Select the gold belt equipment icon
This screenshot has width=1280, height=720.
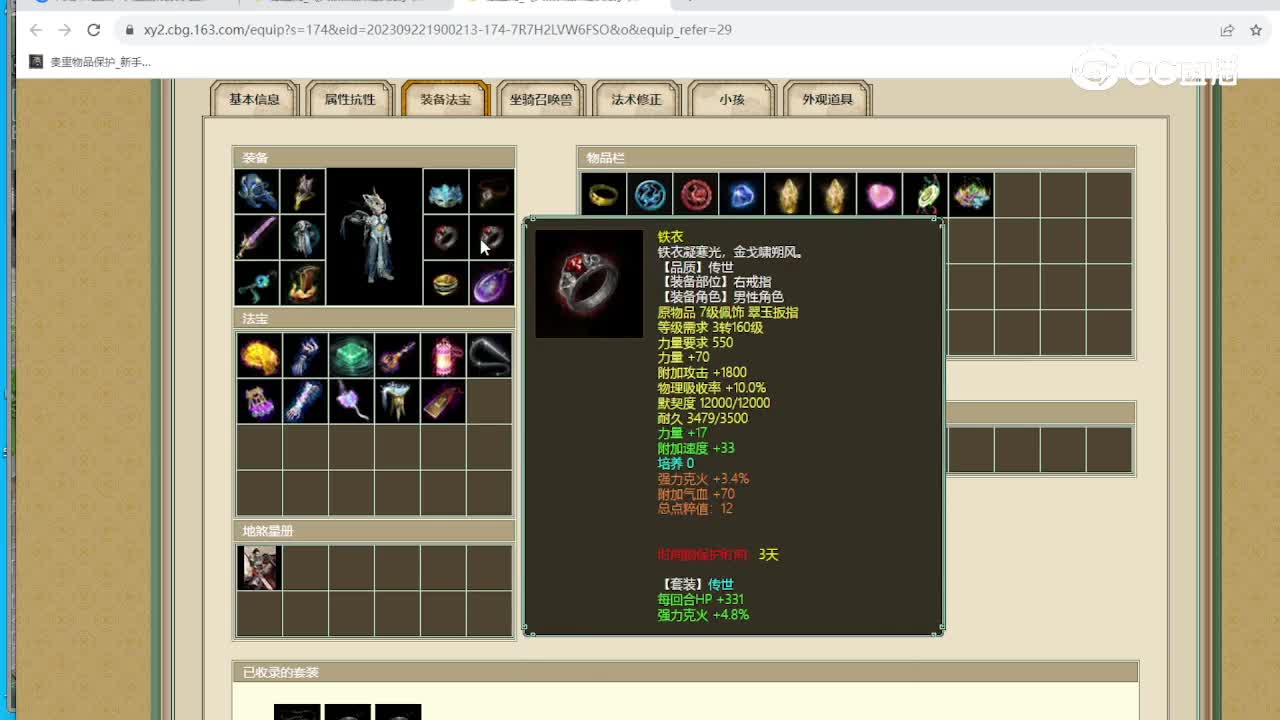point(445,283)
